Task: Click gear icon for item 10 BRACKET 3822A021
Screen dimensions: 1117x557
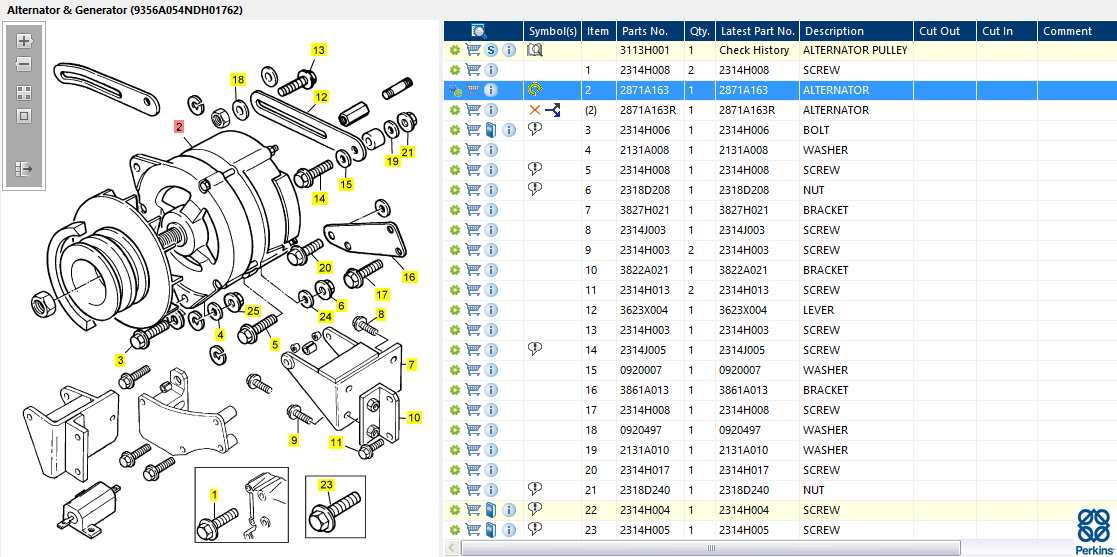Action: [x=454, y=270]
